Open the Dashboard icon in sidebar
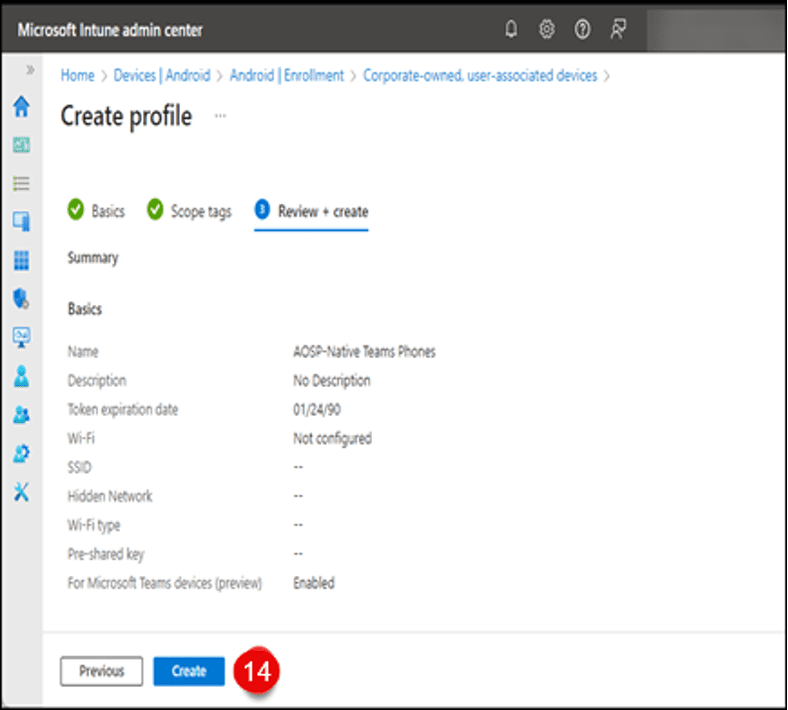788x710 pixels. pyautogui.click(x=21, y=145)
